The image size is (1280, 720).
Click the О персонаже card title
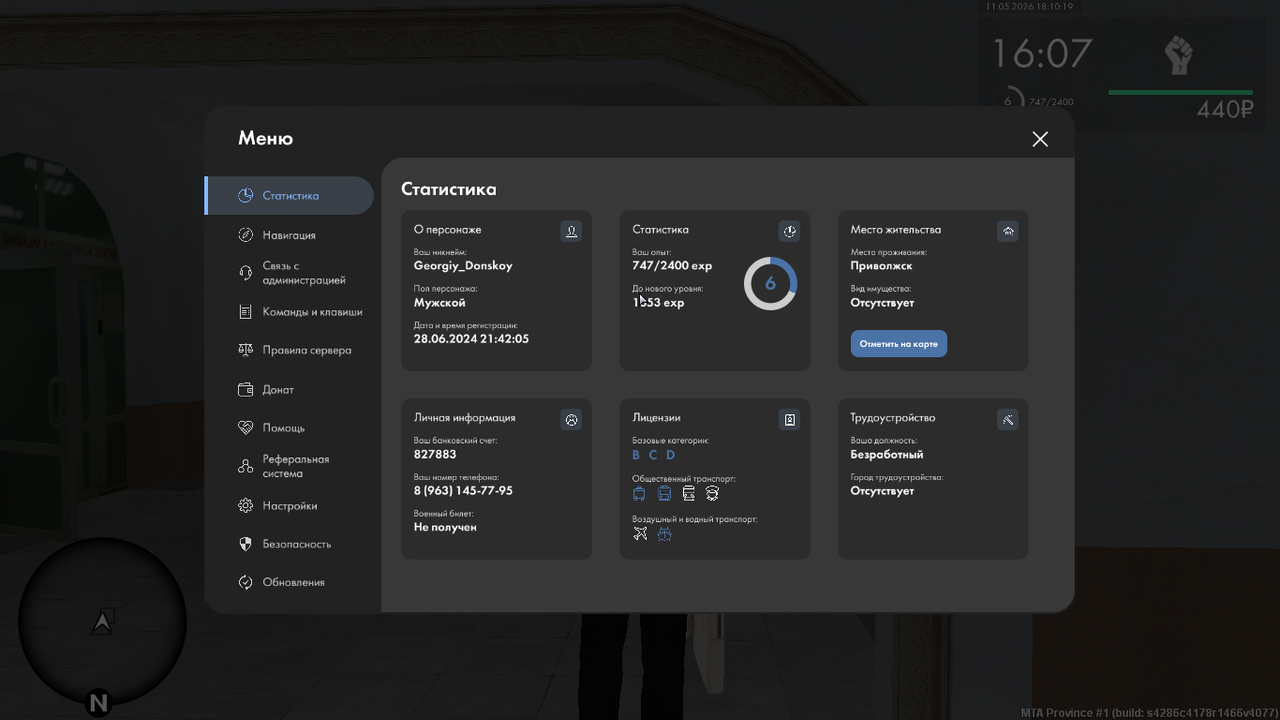tap(447, 230)
